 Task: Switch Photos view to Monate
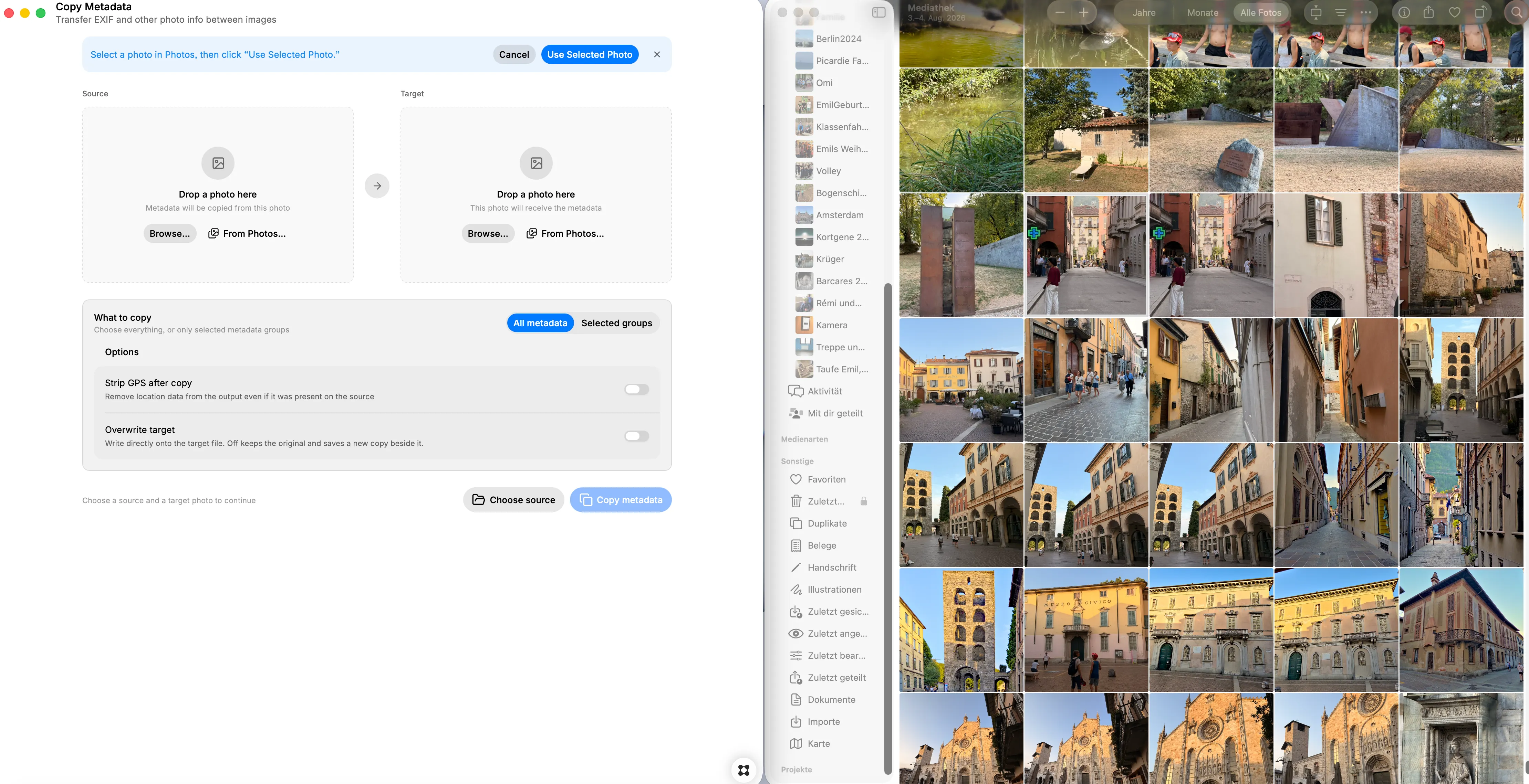click(1203, 12)
